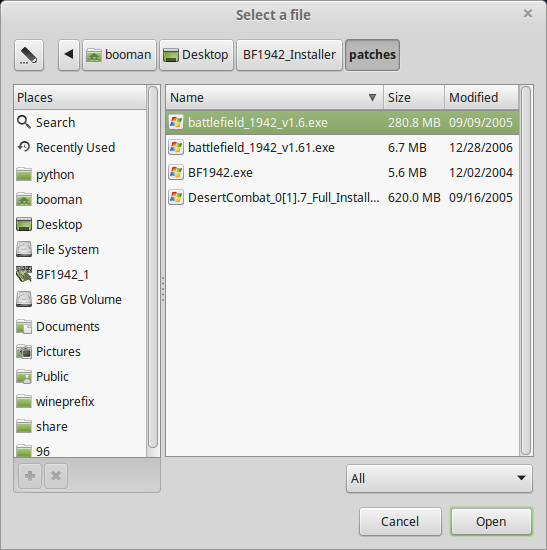The width and height of the screenshot is (547, 550).
Task: Select the Search label in Places
Action: 55,122
